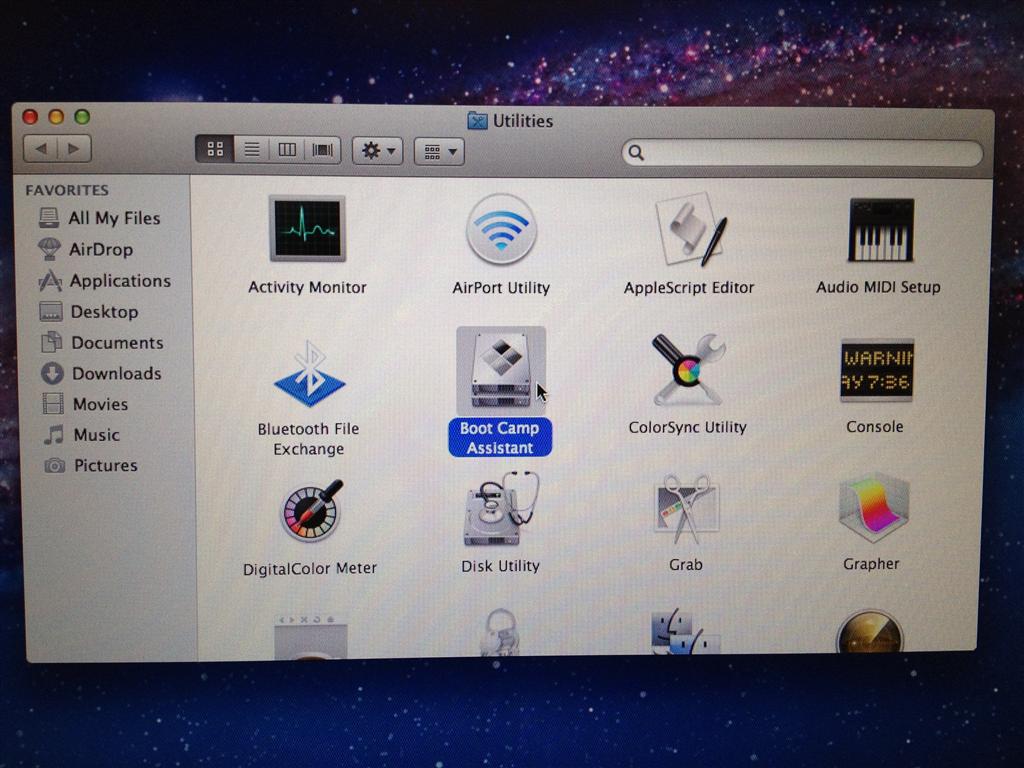Screen dimensions: 1024x768
Task: Select the AppleScript Editor icon
Action: click(x=691, y=229)
